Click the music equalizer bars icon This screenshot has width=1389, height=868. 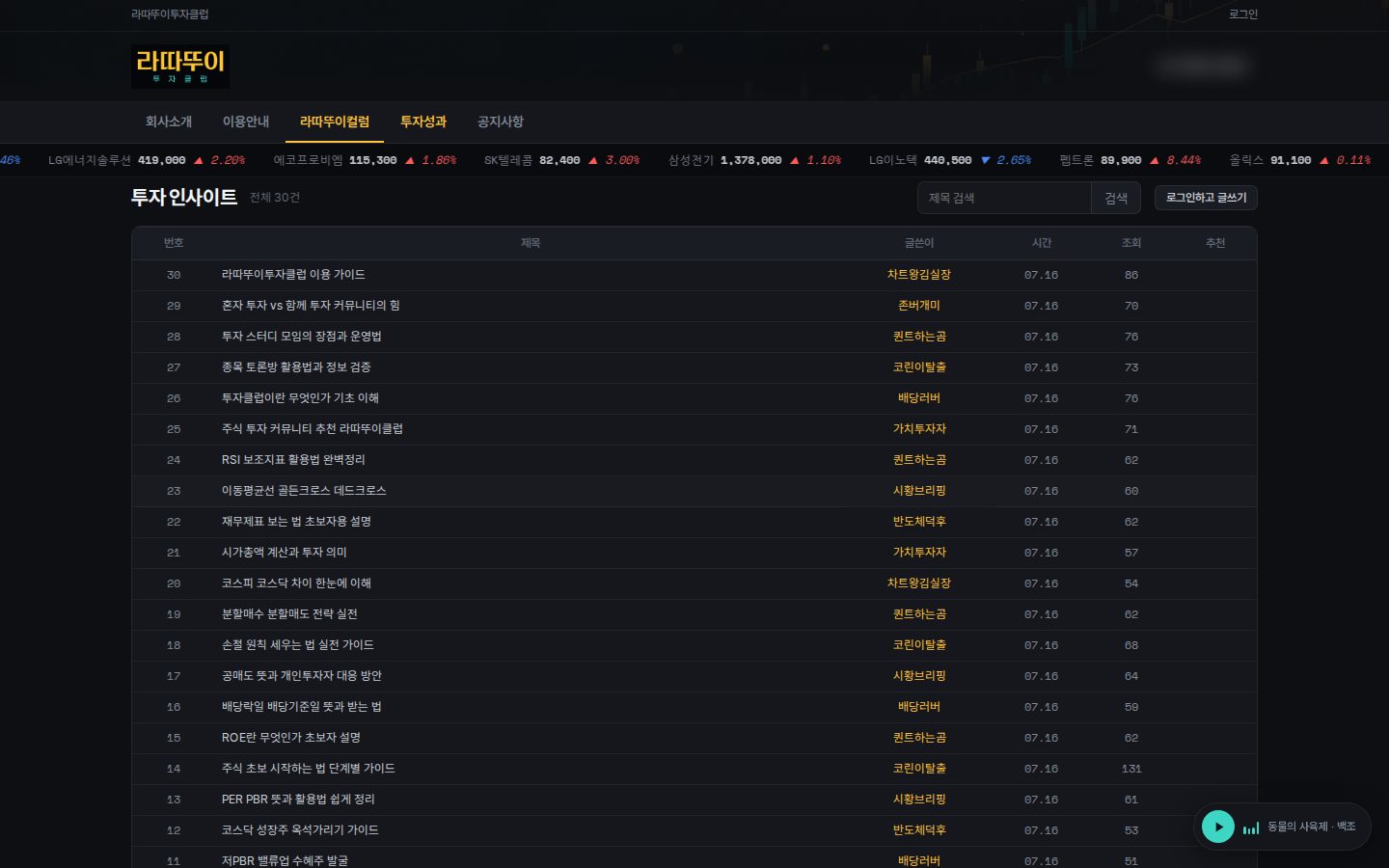pyautogui.click(x=1251, y=827)
